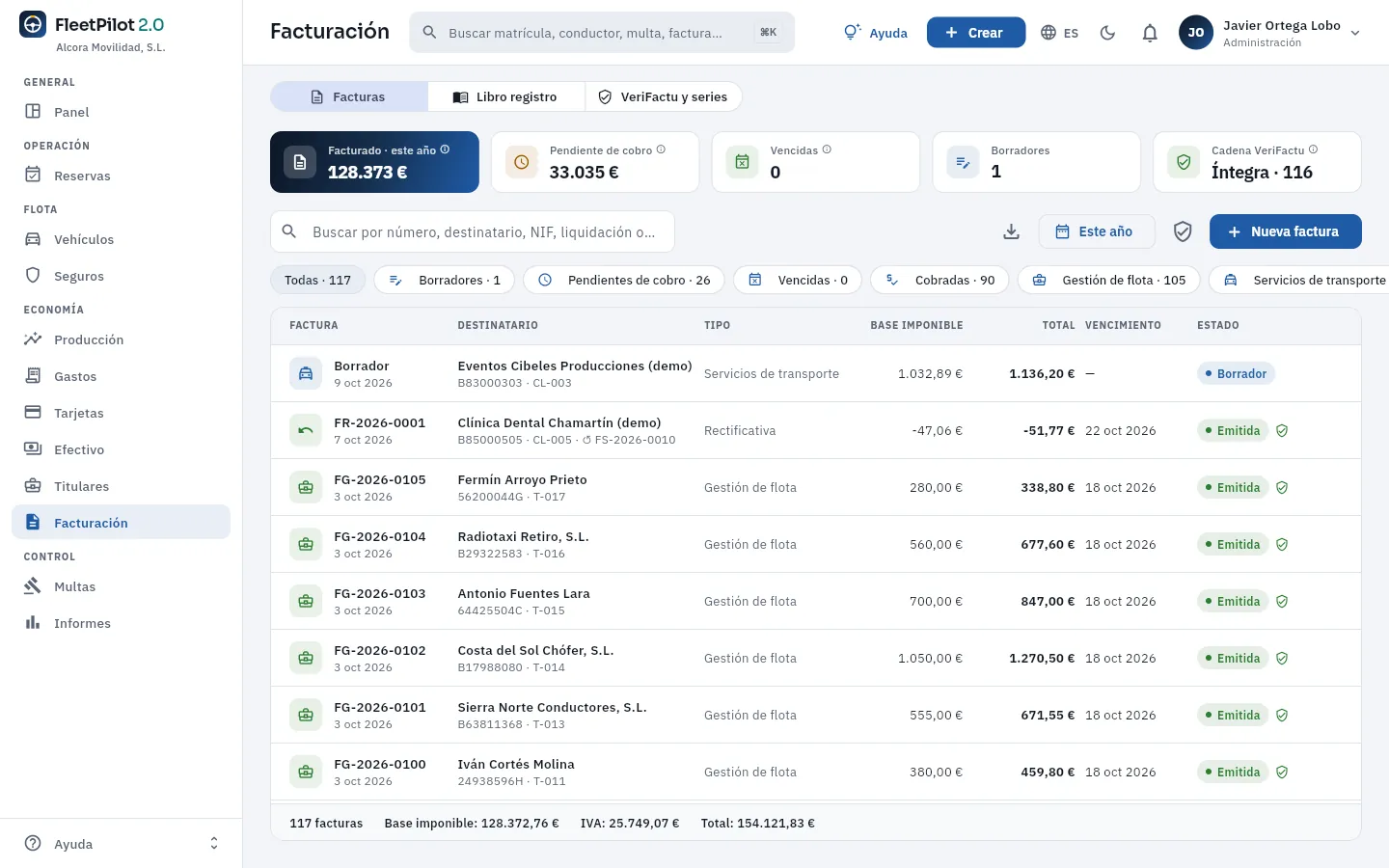The width and height of the screenshot is (1389, 868).
Task: Switch to the Libro registro tab
Action: [505, 96]
